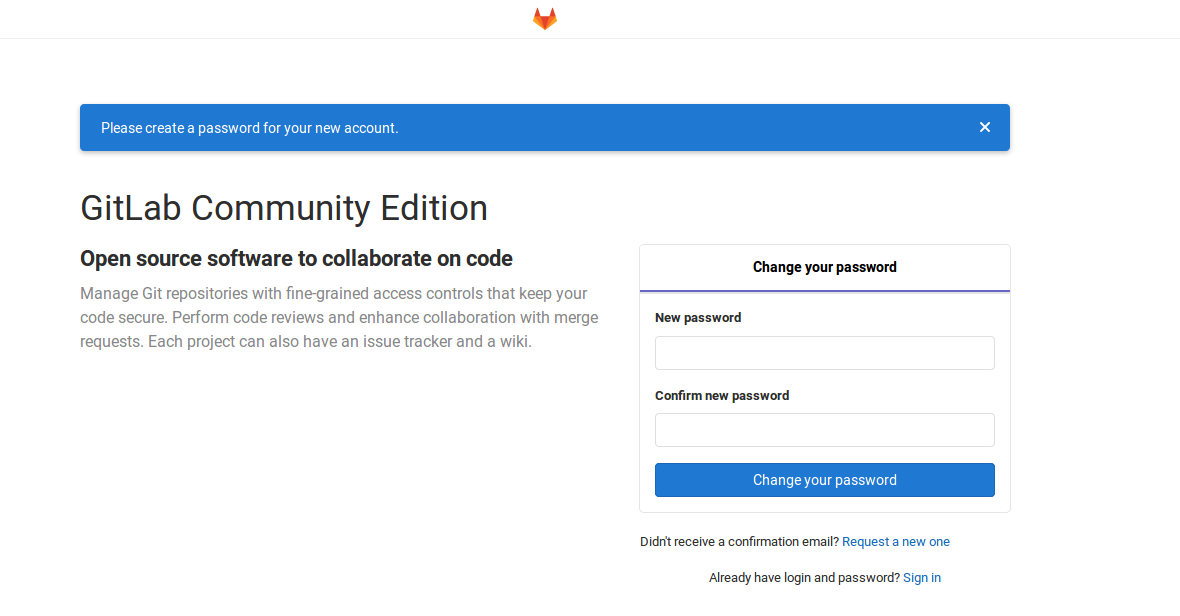
Task: Click the Open source software to collaborate heading
Action: point(296,258)
